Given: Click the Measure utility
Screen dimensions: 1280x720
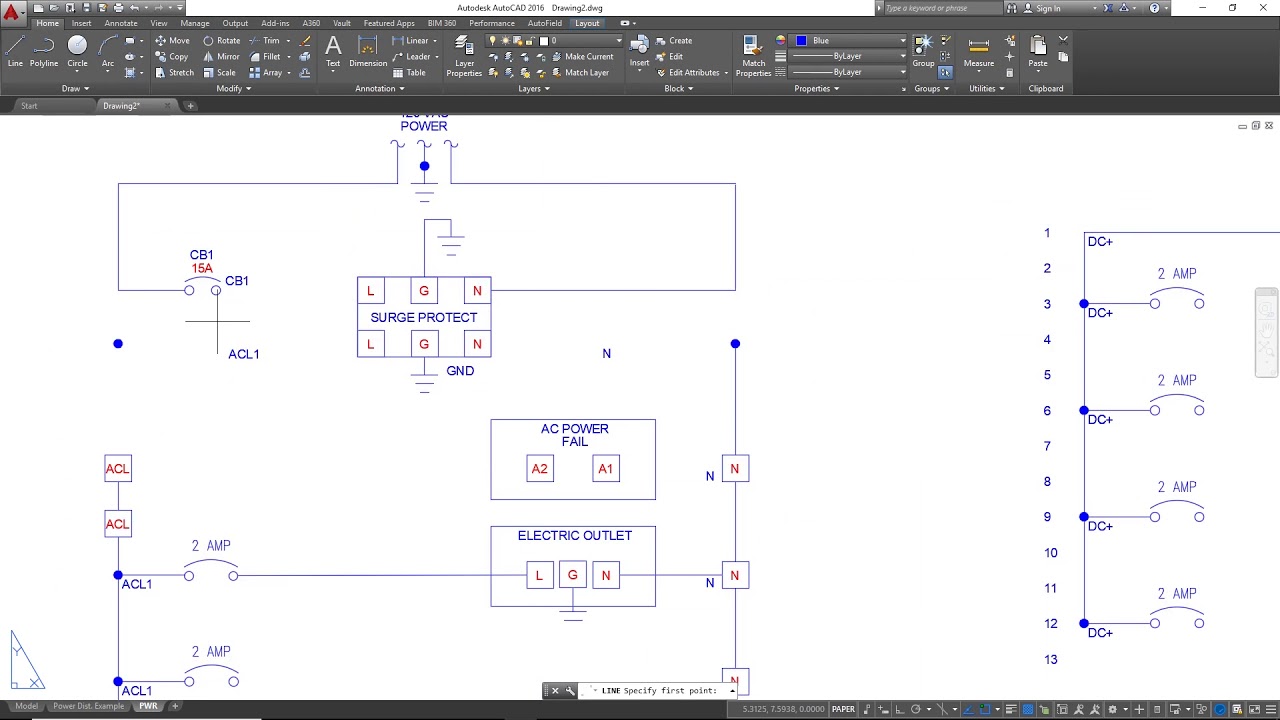Looking at the screenshot, I should [979, 52].
